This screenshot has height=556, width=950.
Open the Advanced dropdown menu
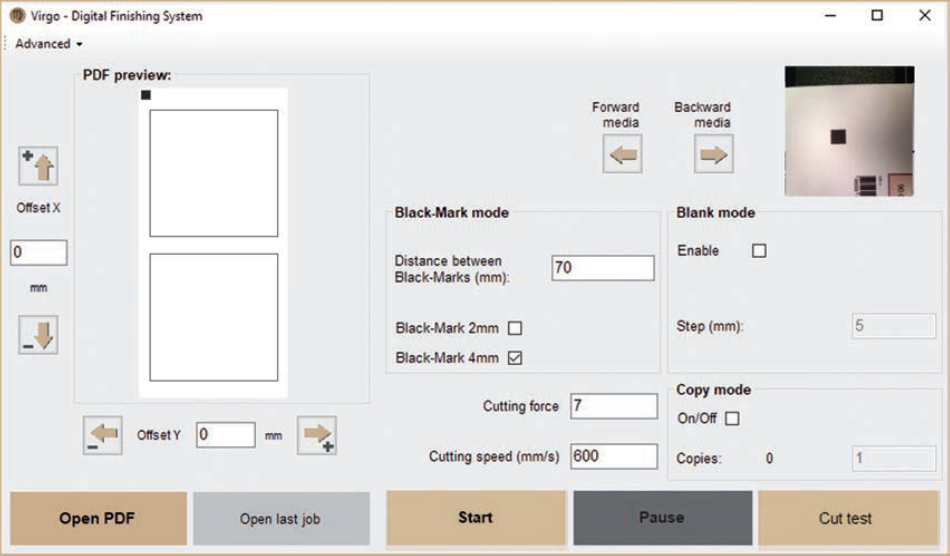point(48,44)
